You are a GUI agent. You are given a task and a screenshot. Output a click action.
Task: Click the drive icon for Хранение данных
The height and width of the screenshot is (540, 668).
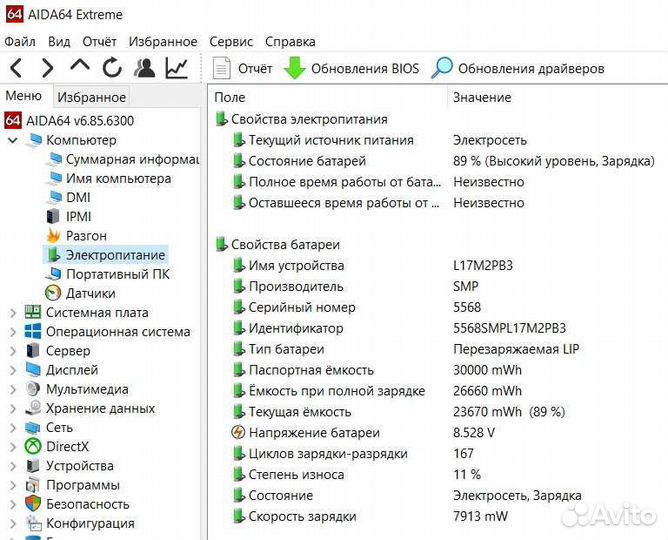(x=33, y=408)
